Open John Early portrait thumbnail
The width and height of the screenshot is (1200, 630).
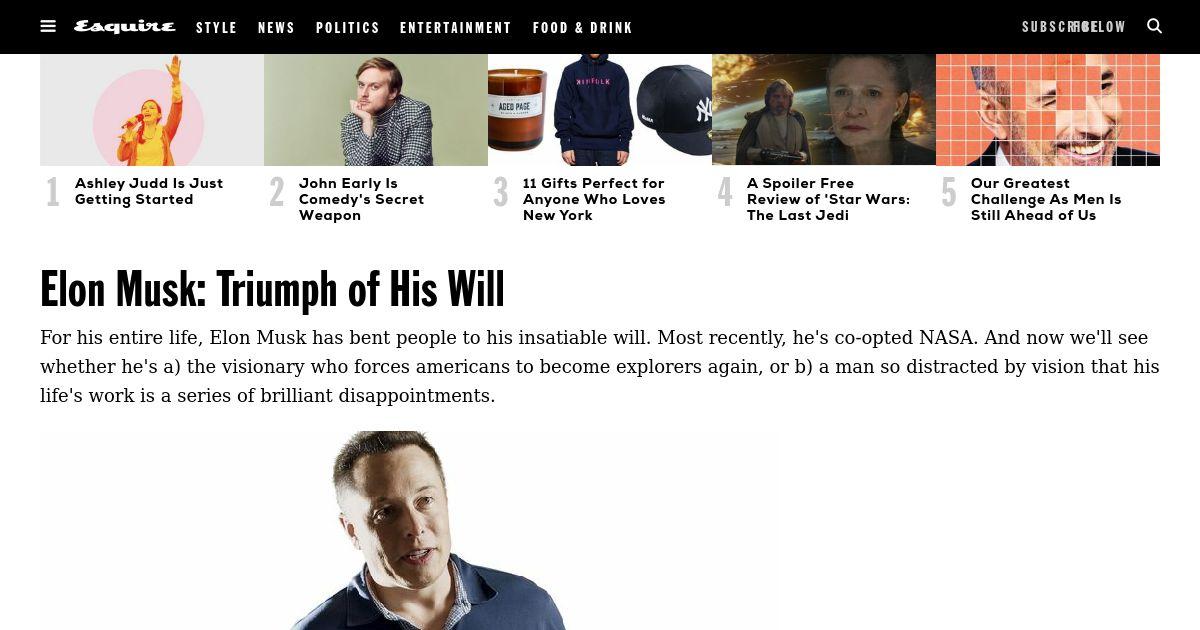pos(376,110)
